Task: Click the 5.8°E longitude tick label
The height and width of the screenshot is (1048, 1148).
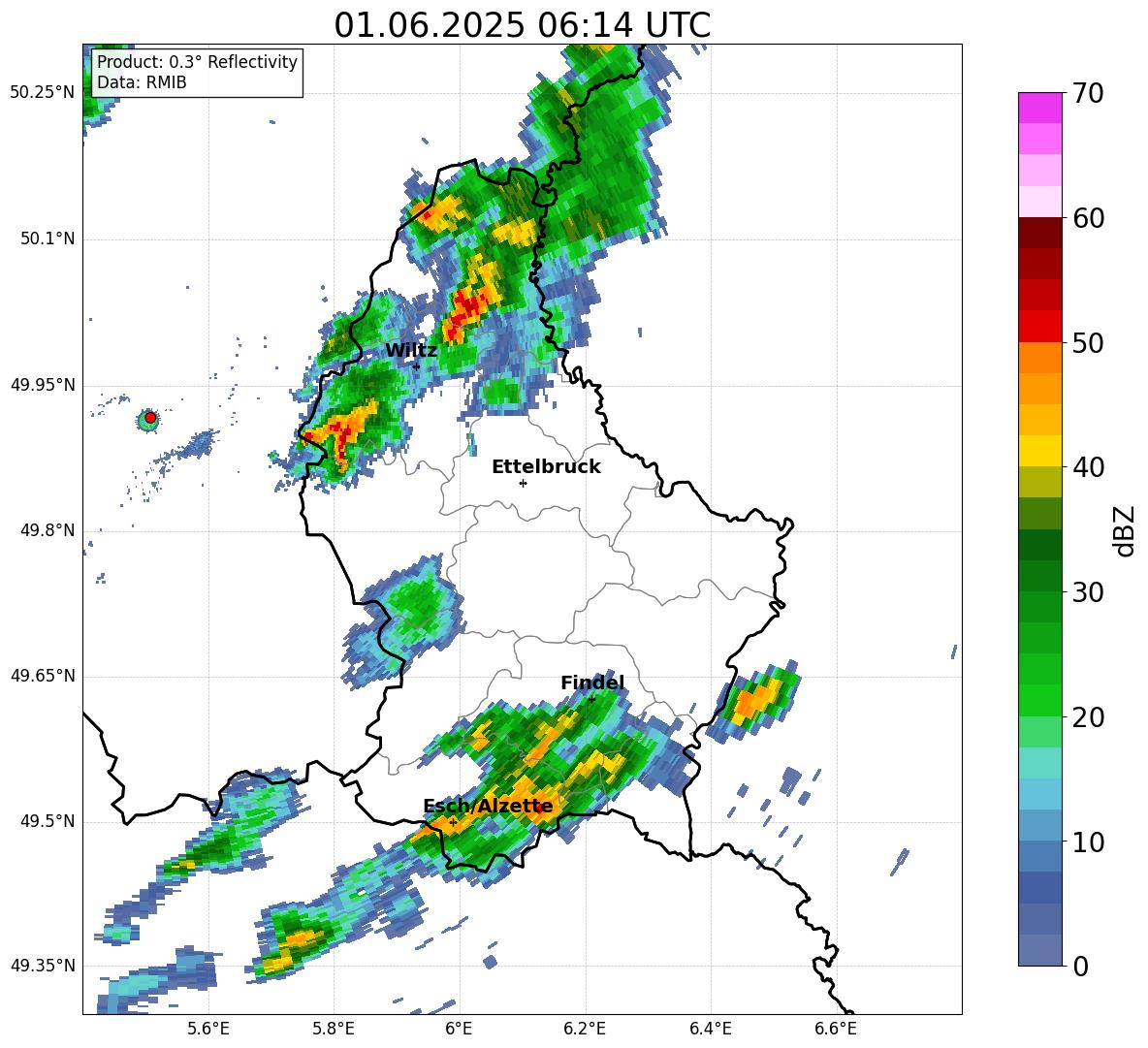Action: click(334, 1029)
